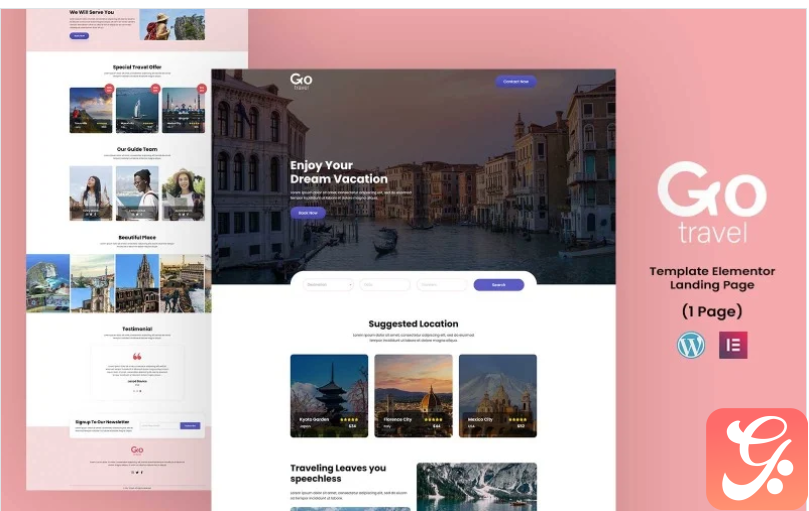Click the Elementor logo icon
Screen dimensions: 809x511
[733, 345]
